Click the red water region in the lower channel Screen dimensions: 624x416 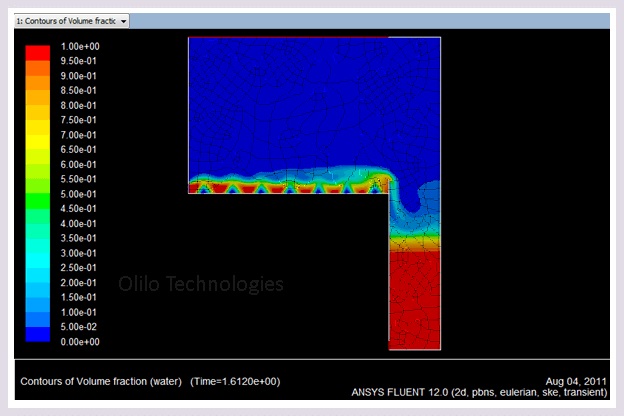pyautogui.click(x=415, y=301)
